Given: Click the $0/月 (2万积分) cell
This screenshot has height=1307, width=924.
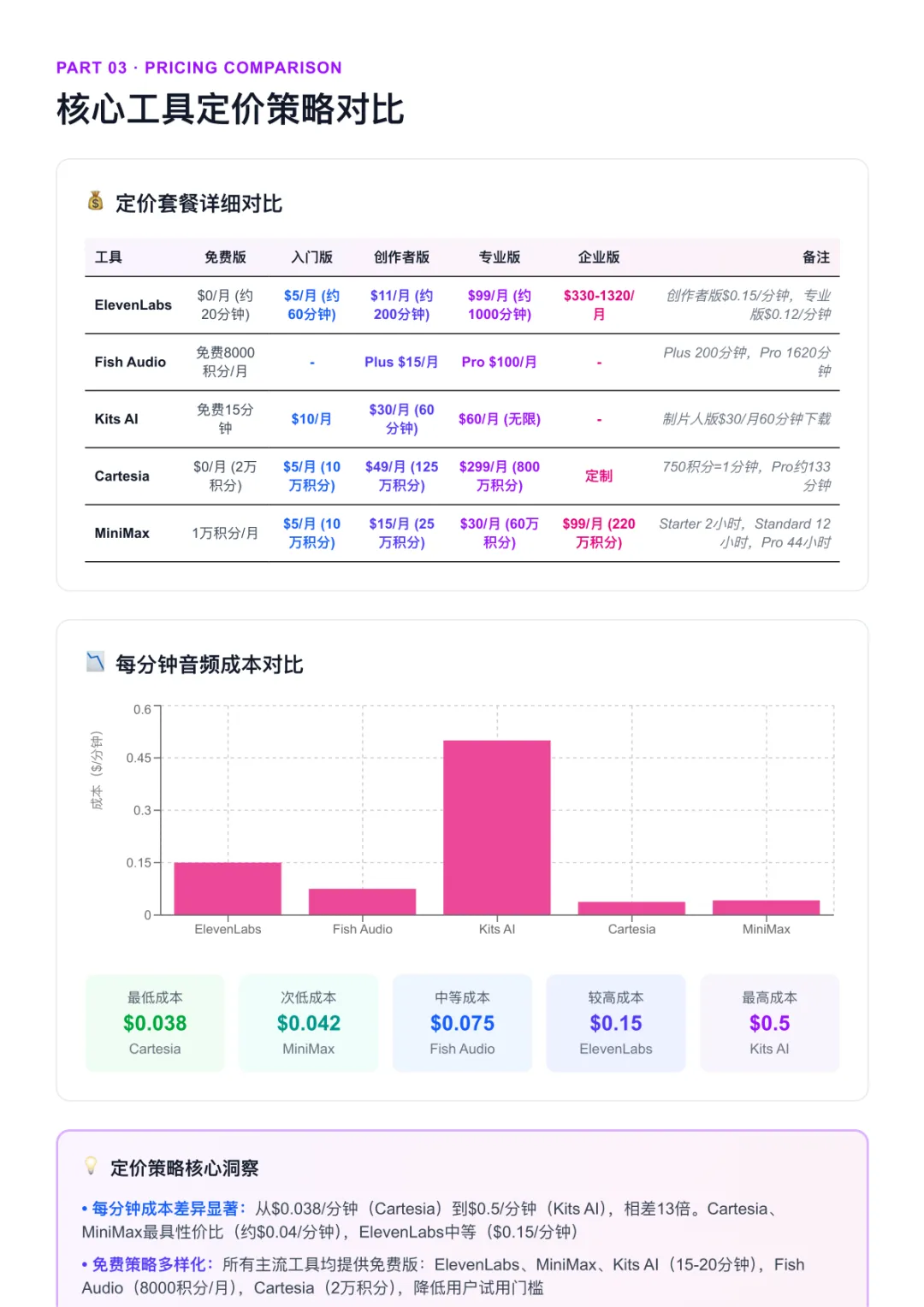Looking at the screenshot, I should (225, 476).
